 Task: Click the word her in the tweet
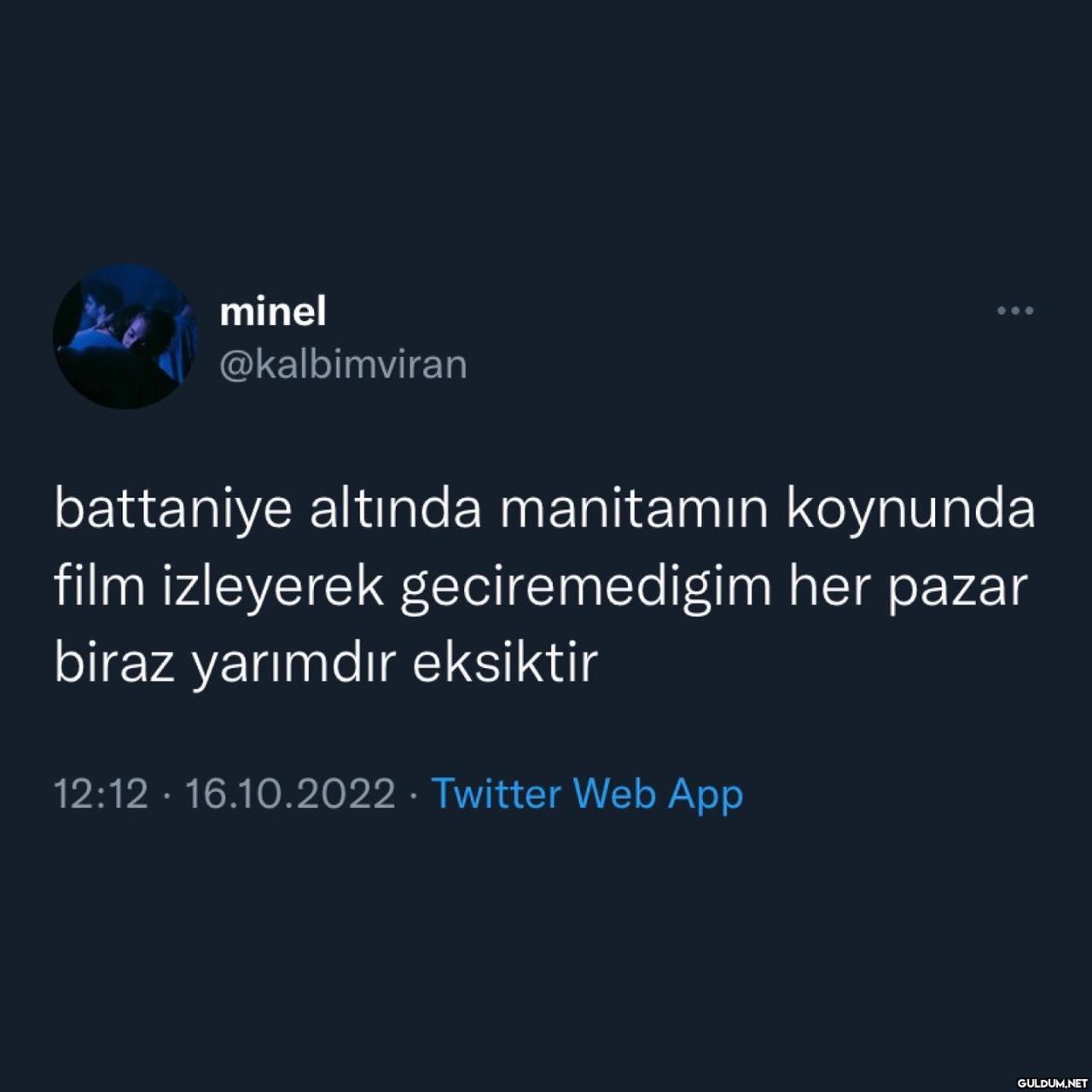(x=830, y=586)
